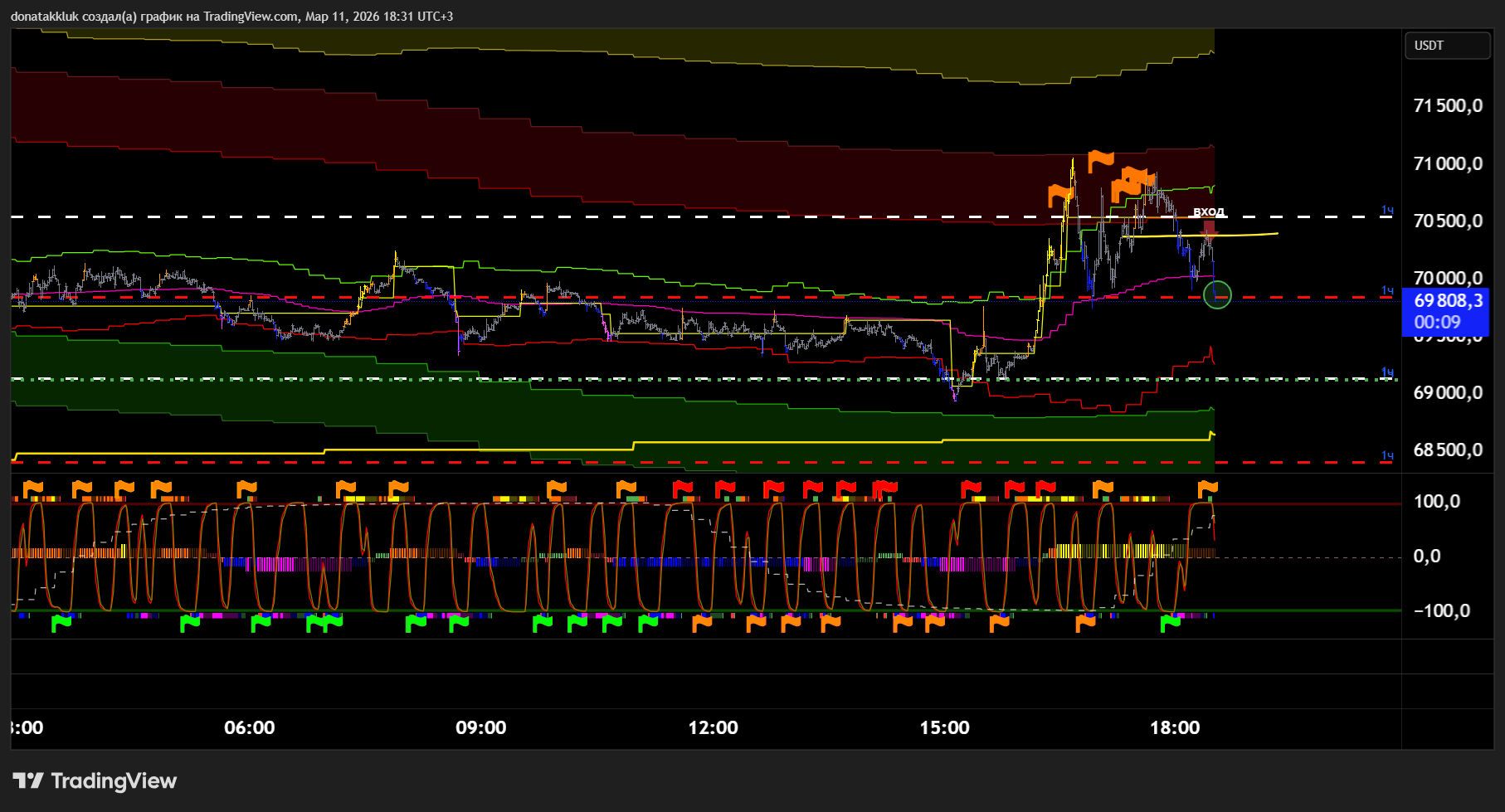Click the 1ч label on the white dashed line

(1387, 211)
